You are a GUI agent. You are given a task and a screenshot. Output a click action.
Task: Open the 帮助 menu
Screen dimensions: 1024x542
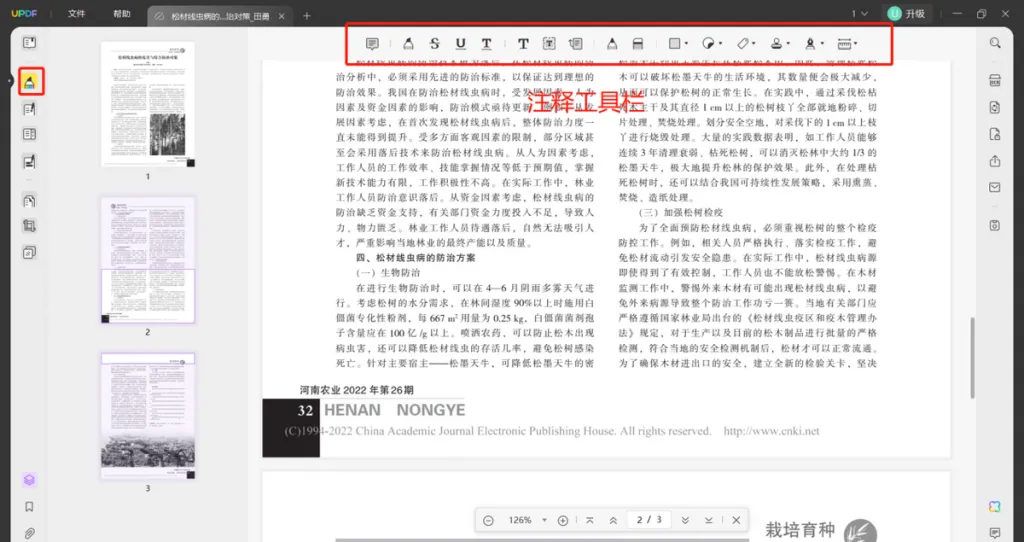click(121, 14)
